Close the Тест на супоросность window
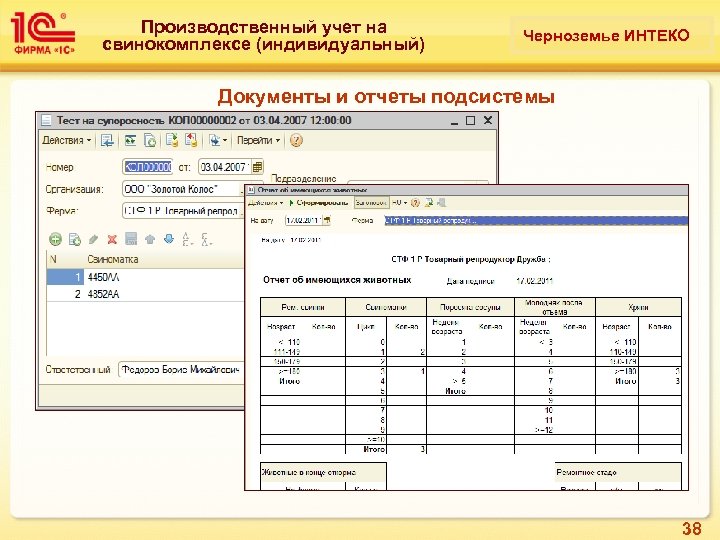 [488, 120]
